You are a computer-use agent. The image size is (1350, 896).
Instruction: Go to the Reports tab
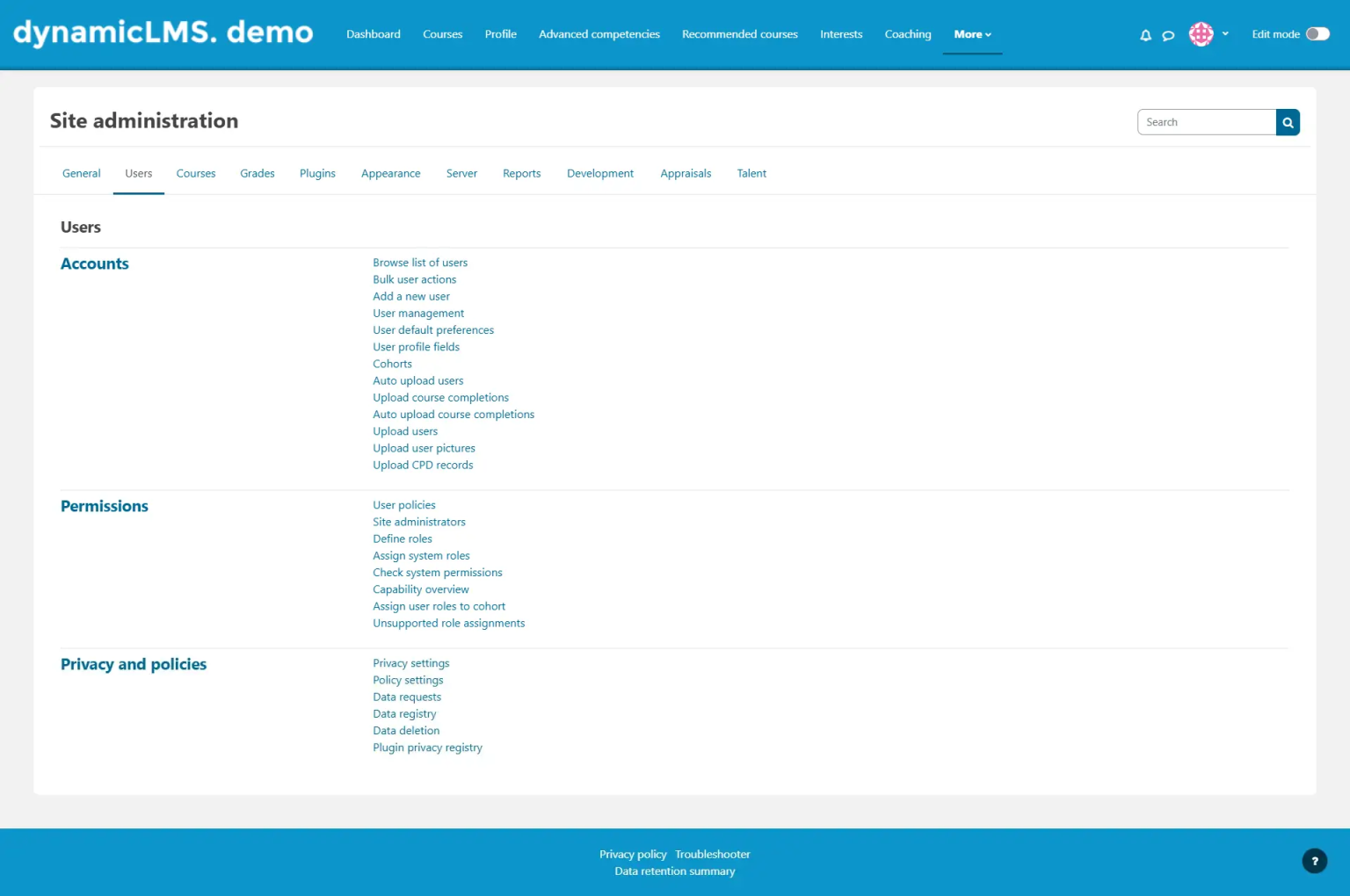tap(522, 174)
